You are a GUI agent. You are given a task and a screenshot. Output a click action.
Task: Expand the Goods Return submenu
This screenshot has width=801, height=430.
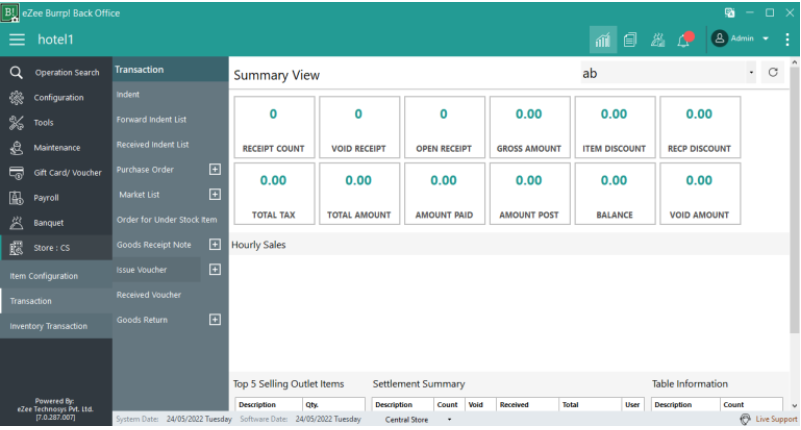214,319
